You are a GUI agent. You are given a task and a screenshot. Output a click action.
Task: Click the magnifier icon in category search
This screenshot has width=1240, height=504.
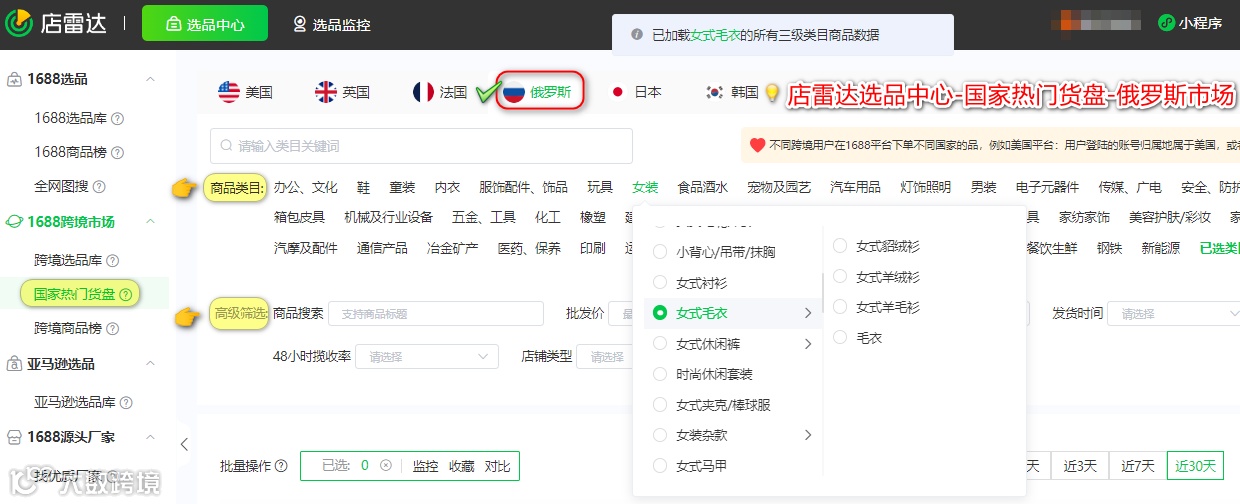click(227, 146)
